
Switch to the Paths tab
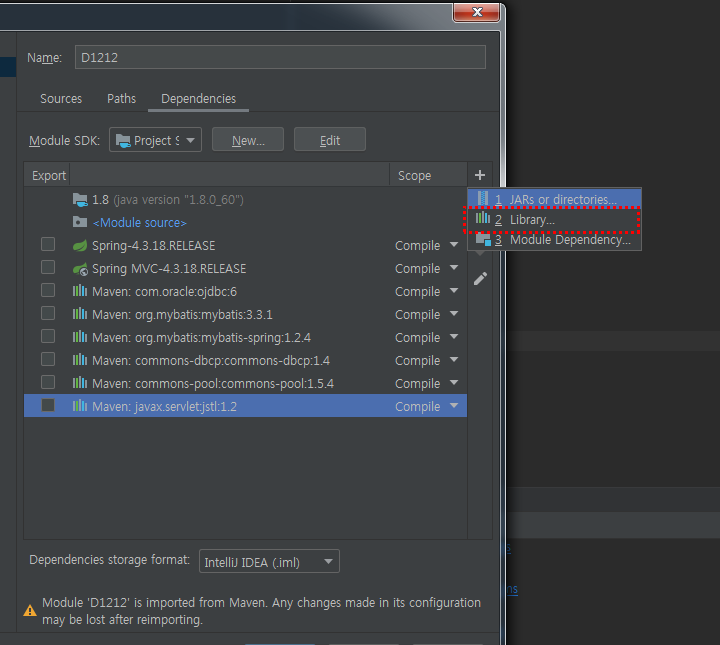(122, 99)
